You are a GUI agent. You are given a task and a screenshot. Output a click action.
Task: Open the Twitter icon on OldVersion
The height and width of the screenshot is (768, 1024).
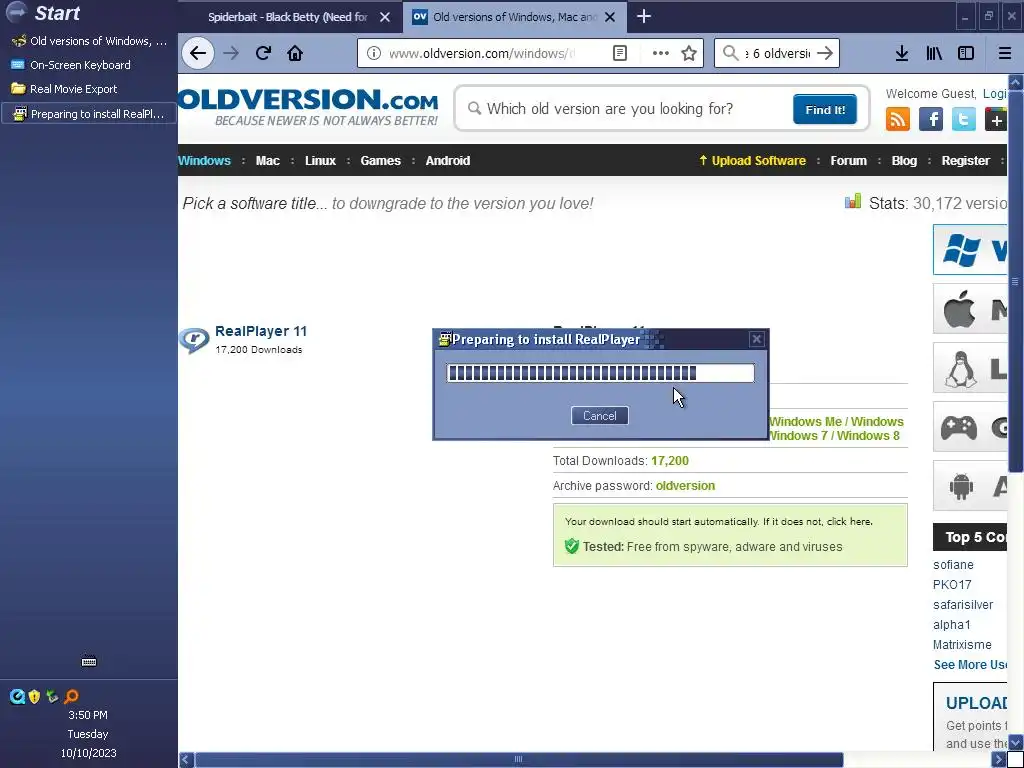coord(963,120)
